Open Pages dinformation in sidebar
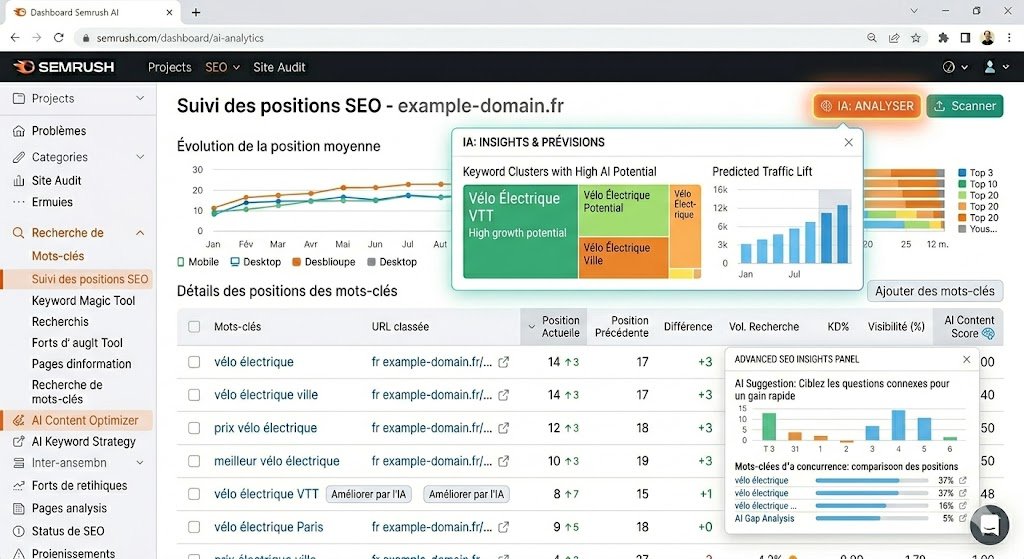 [82, 364]
